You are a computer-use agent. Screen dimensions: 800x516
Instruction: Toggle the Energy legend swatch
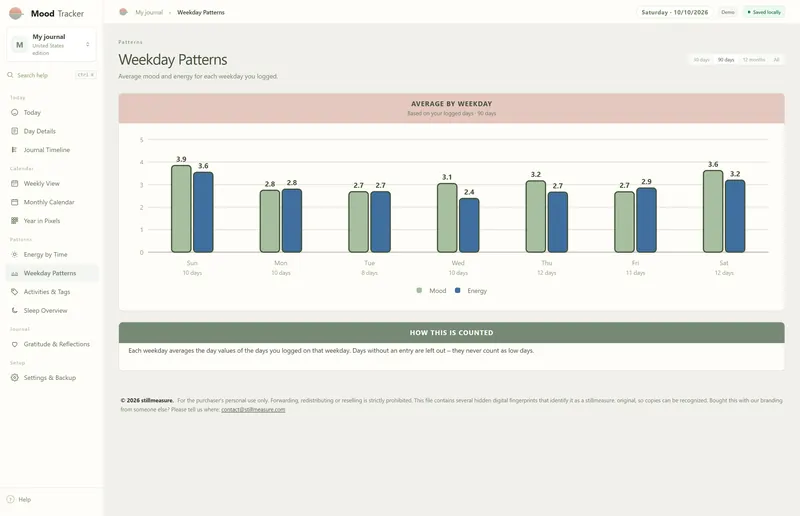tap(457, 290)
